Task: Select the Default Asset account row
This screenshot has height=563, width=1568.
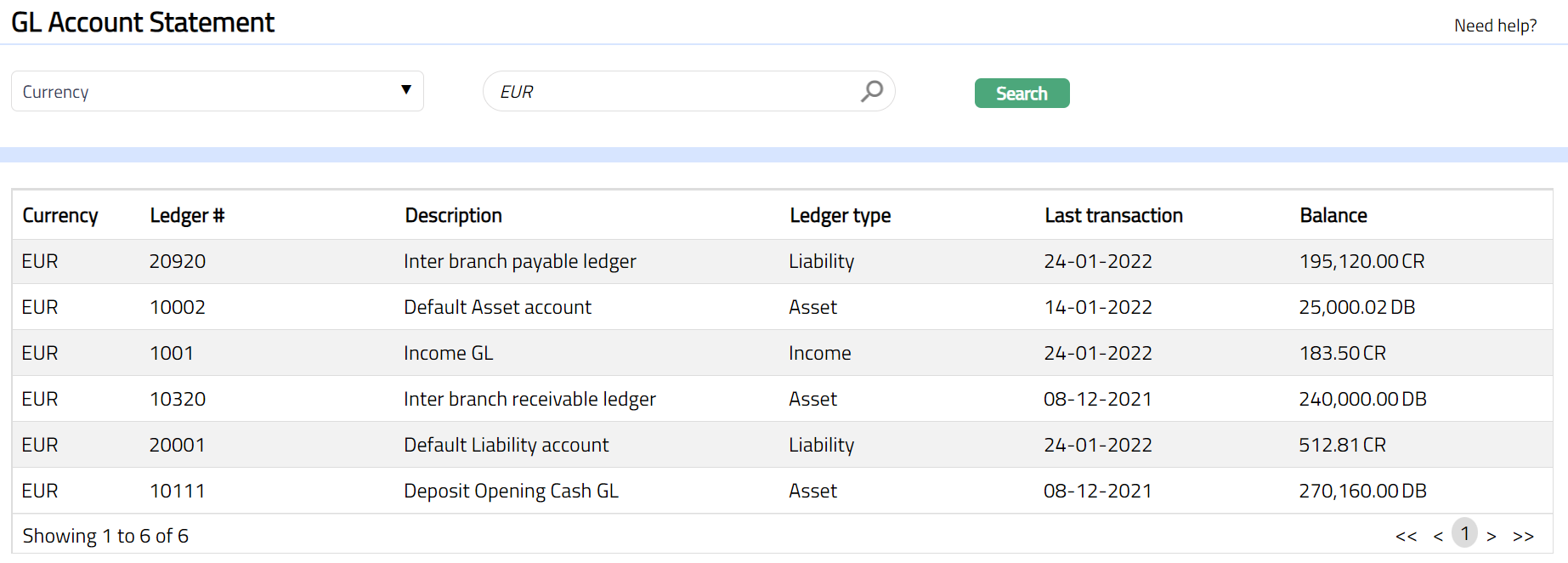Action: (x=497, y=308)
